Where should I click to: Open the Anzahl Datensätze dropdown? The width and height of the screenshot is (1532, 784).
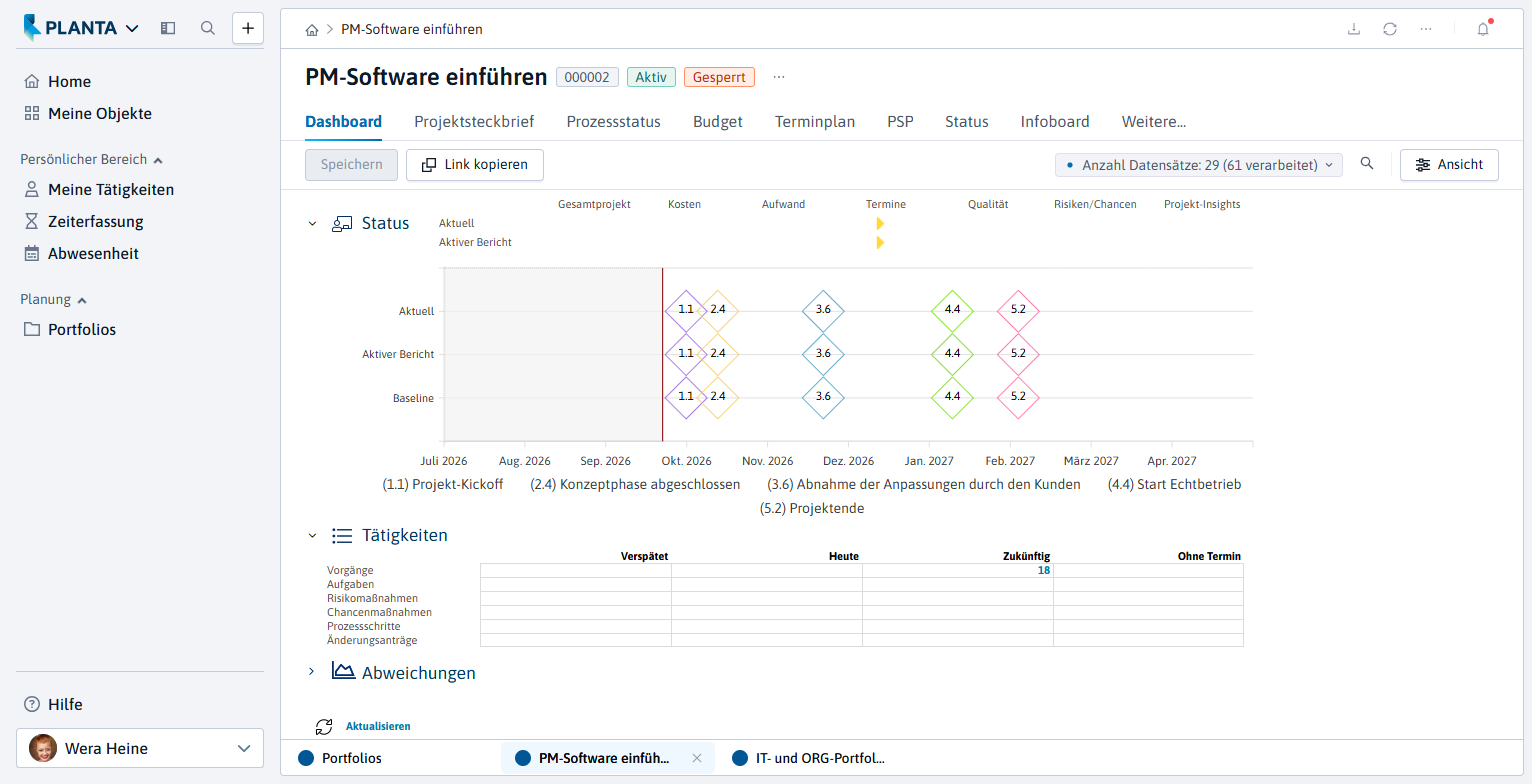pos(1198,165)
